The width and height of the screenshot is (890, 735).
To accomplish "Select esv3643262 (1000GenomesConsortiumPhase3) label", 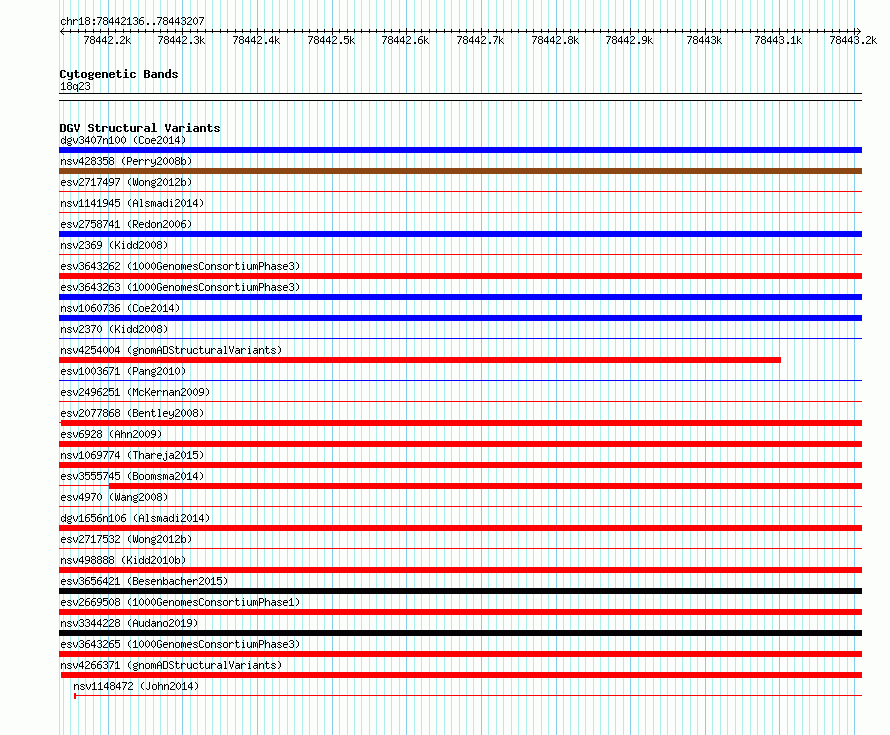I will pyautogui.click(x=180, y=266).
